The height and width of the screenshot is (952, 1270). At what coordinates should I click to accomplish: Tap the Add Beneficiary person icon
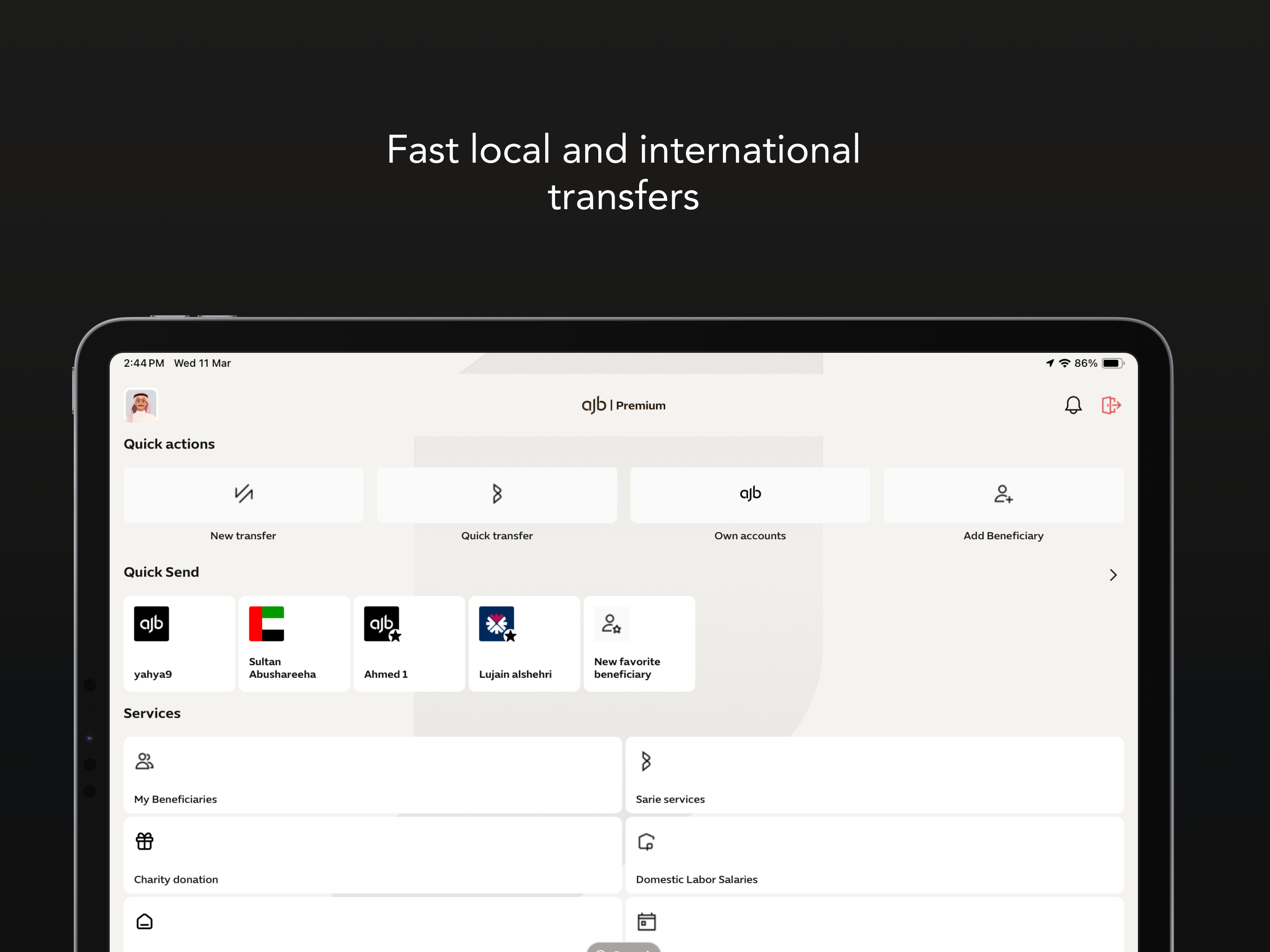coord(1003,494)
